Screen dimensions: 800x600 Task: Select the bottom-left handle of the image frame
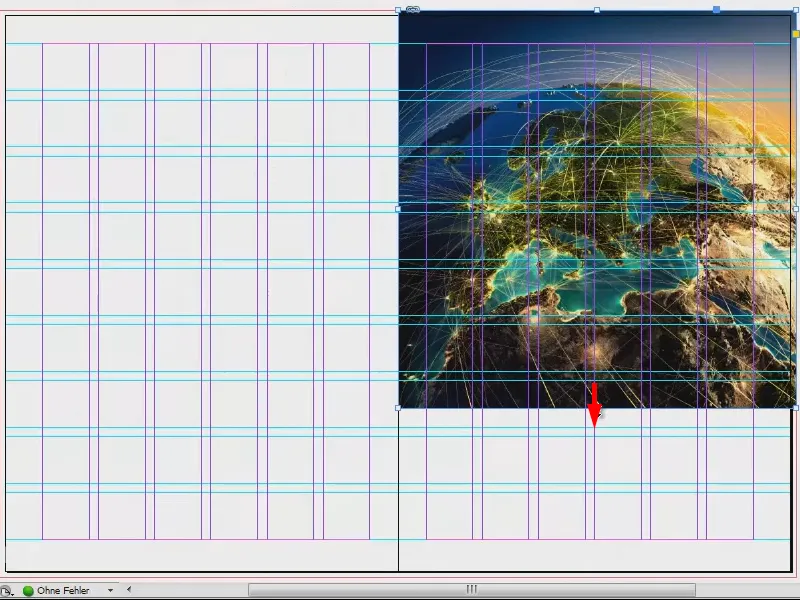(x=400, y=409)
